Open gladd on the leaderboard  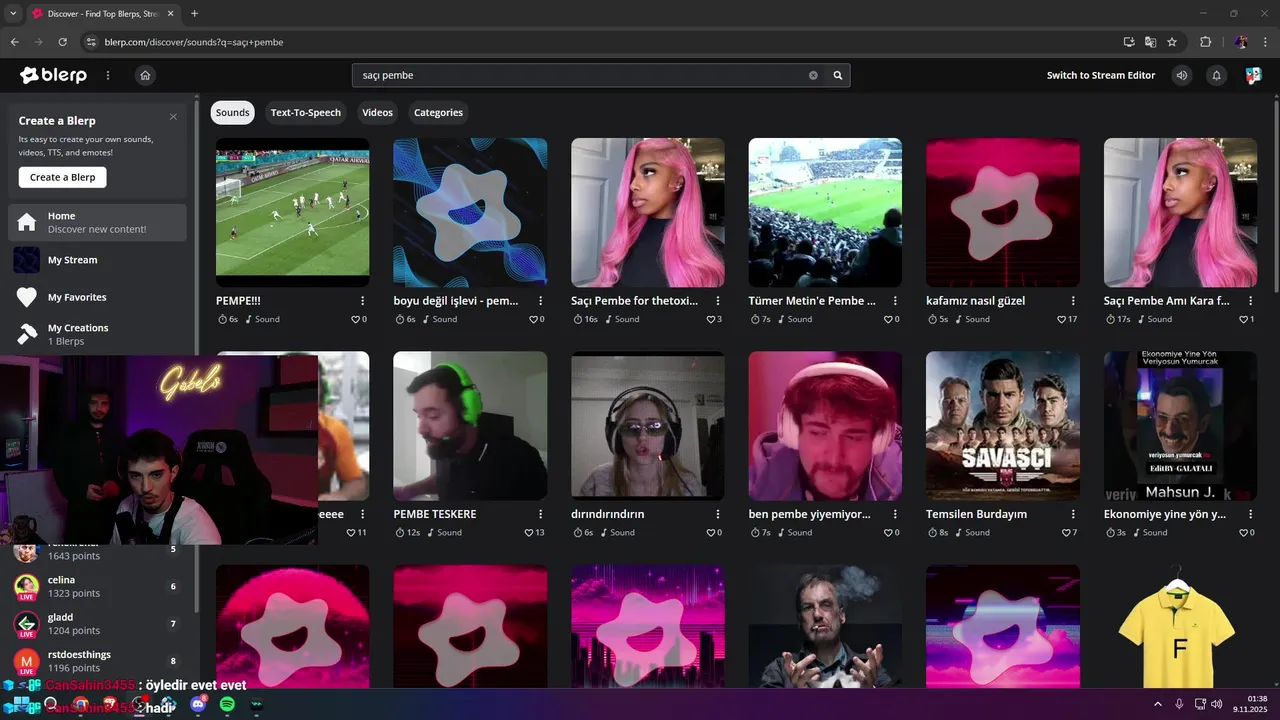point(97,624)
